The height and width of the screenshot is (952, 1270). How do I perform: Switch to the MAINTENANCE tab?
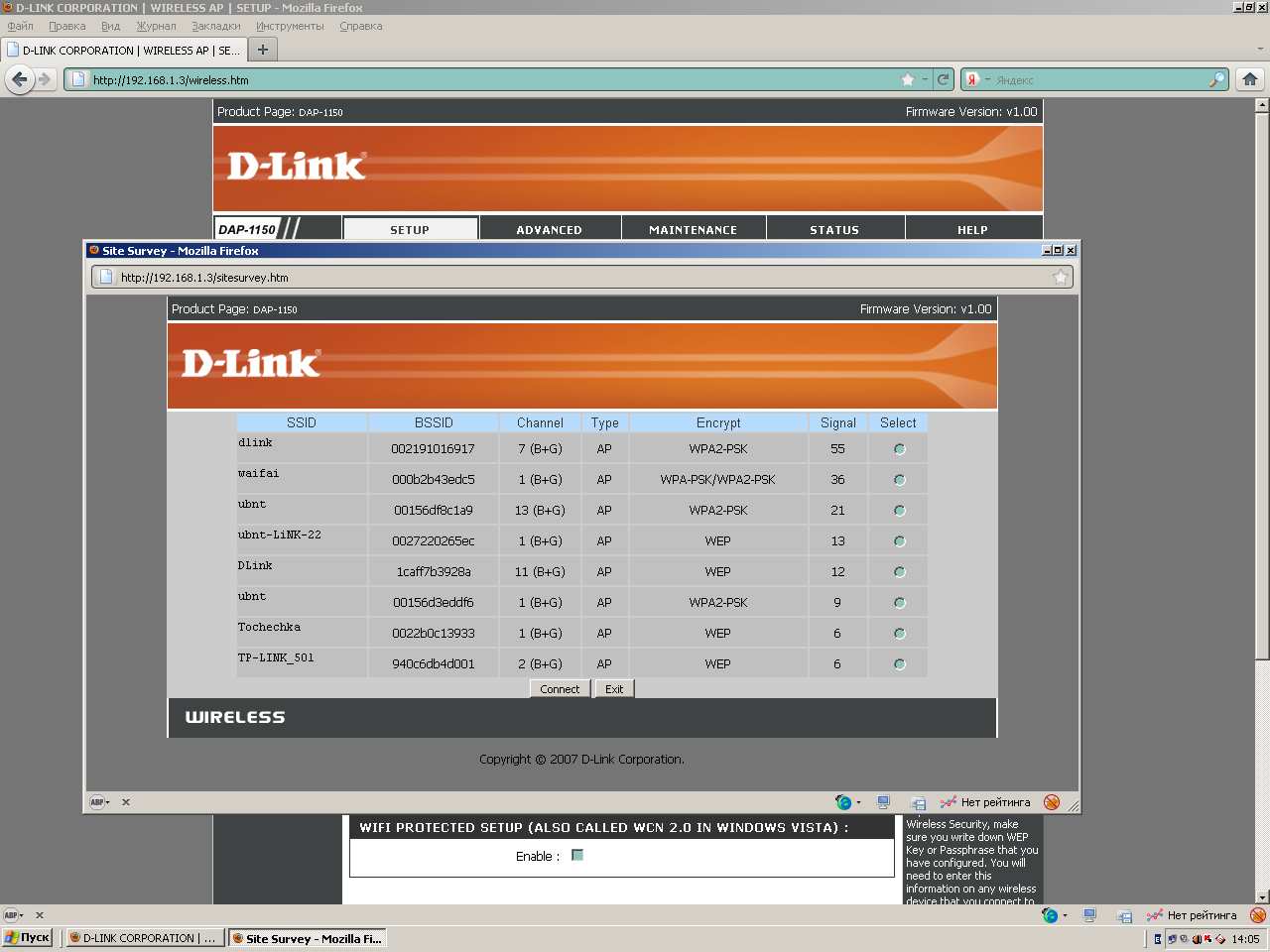(x=694, y=229)
